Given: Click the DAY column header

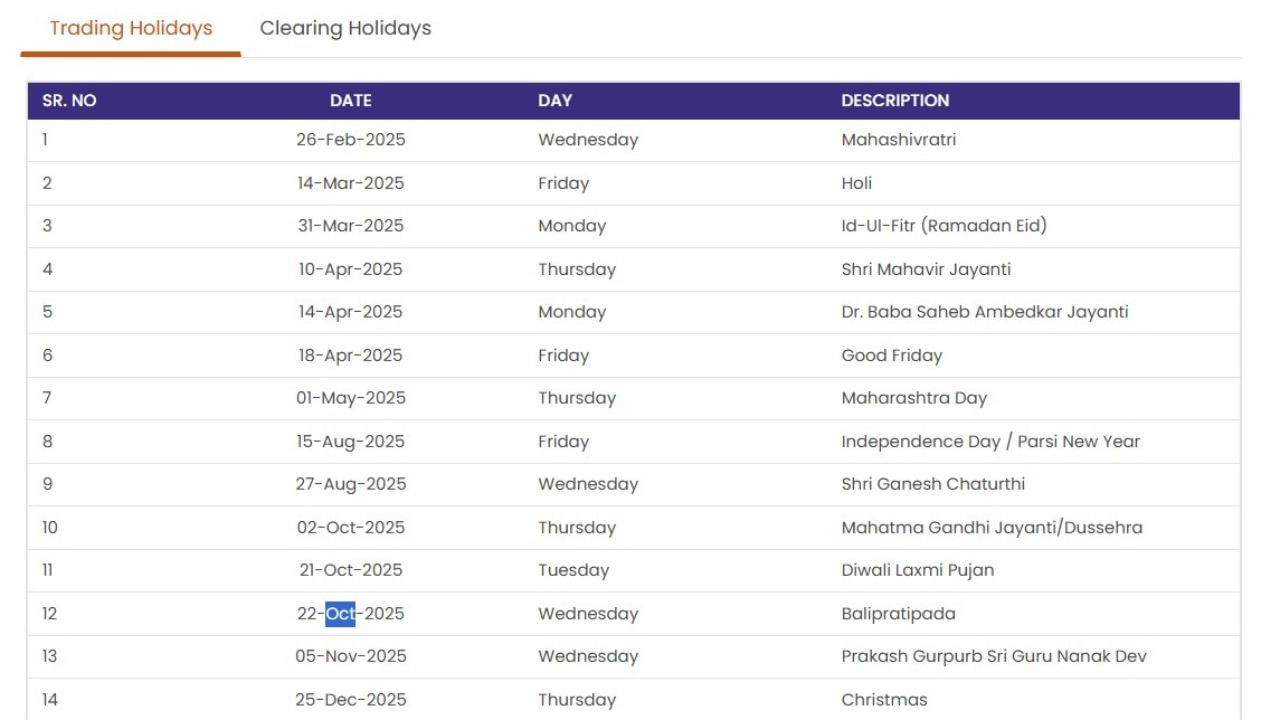Looking at the screenshot, I should pos(555,100).
